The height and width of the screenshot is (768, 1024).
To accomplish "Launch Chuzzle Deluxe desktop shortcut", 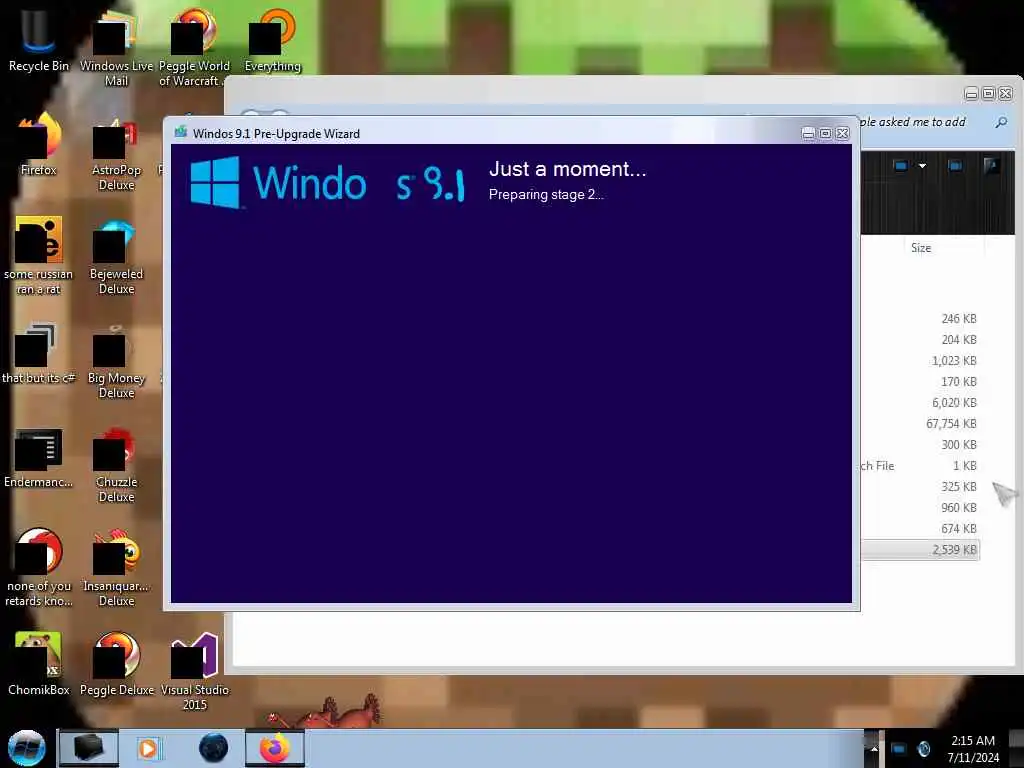I will click(x=116, y=465).
